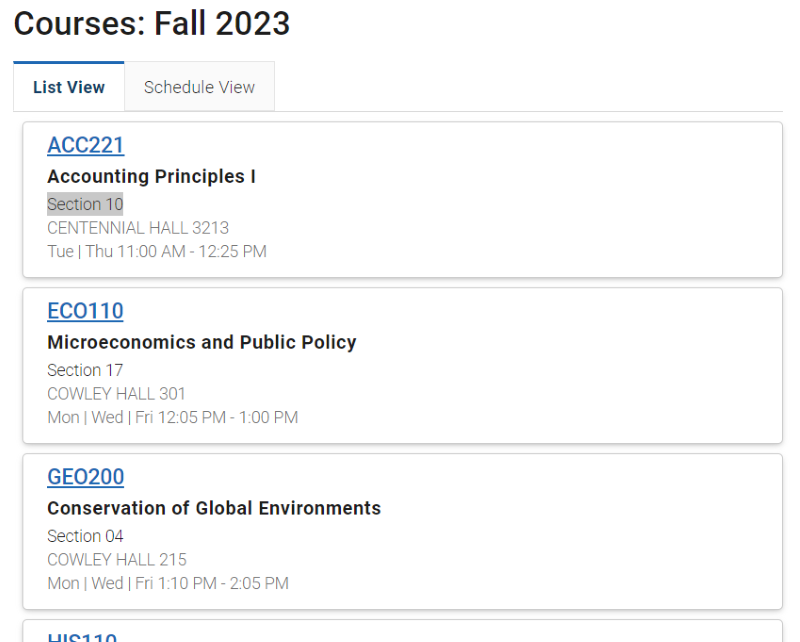Click the Tue Thu 11:00 AM time
800x642 pixels.
click(x=157, y=251)
